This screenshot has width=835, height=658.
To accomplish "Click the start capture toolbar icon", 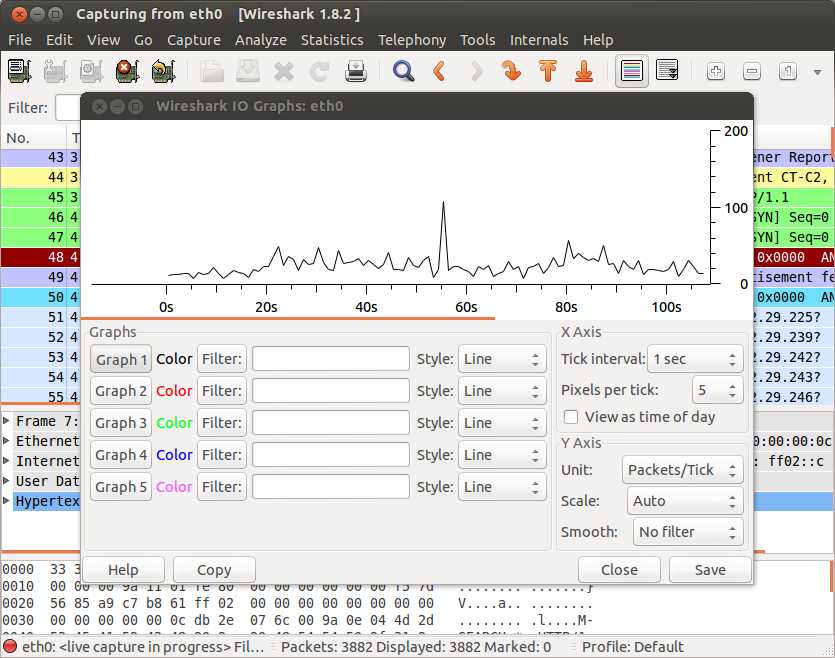I will pos(91,71).
